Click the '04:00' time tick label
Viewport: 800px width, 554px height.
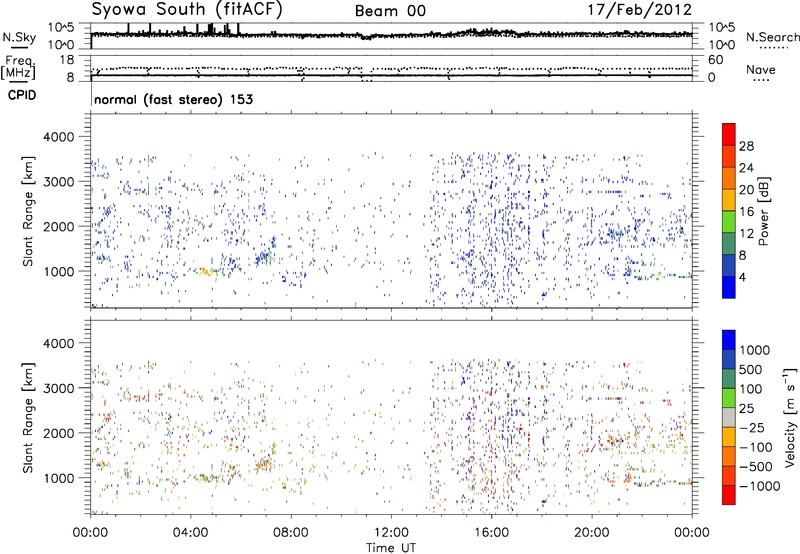(x=191, y=533)
